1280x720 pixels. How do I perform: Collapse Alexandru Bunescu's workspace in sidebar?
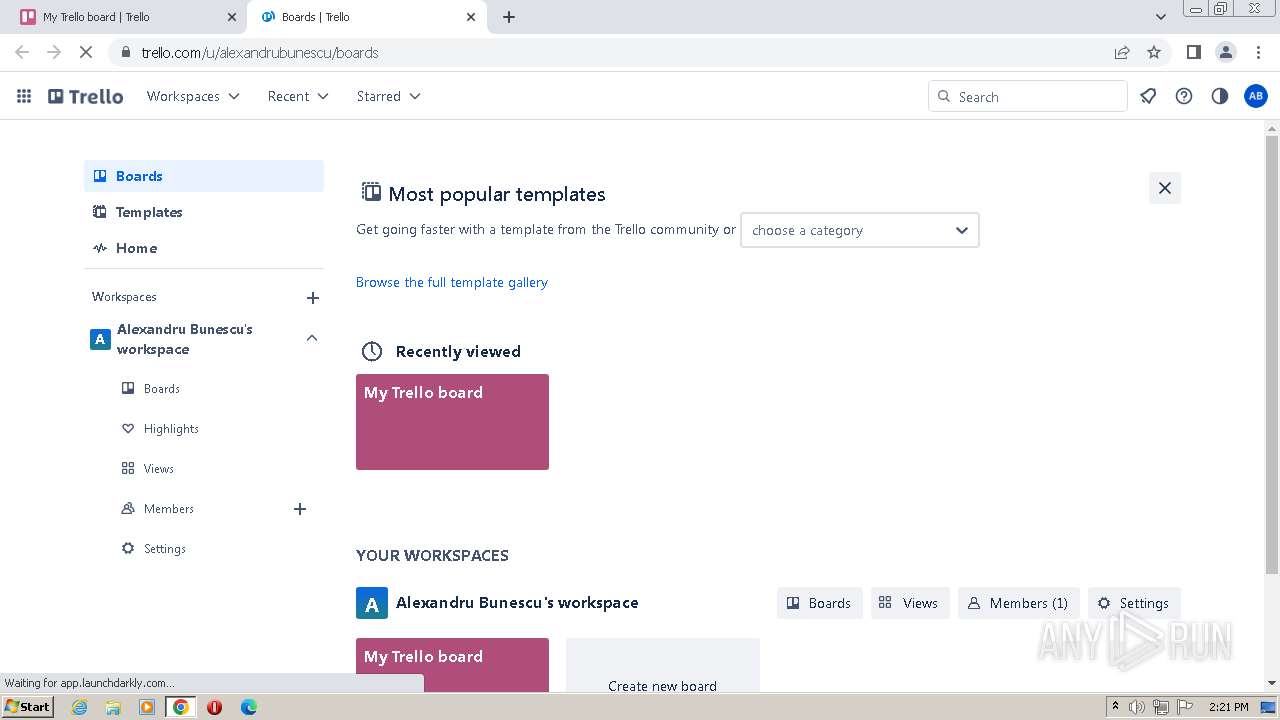tap(312, 338)
